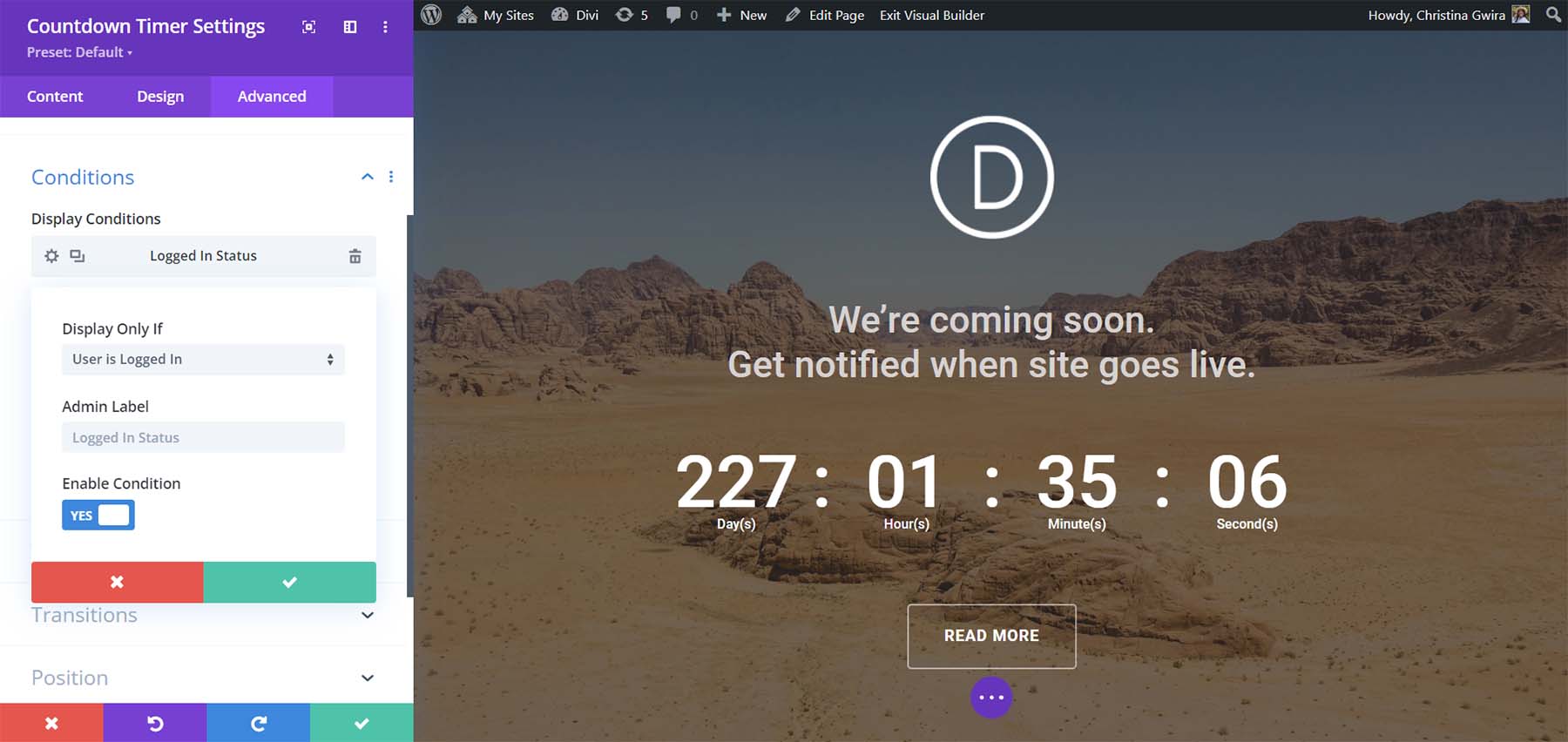Click New in the admin bar
Image resolution: width=1568 pixels, height=742 pixels.
pyautogui.click(x=741, y=15)
